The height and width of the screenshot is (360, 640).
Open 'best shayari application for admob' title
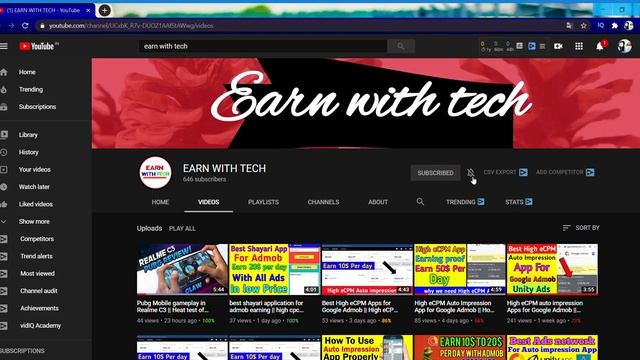pyautogui.click(x=267, y=307)
